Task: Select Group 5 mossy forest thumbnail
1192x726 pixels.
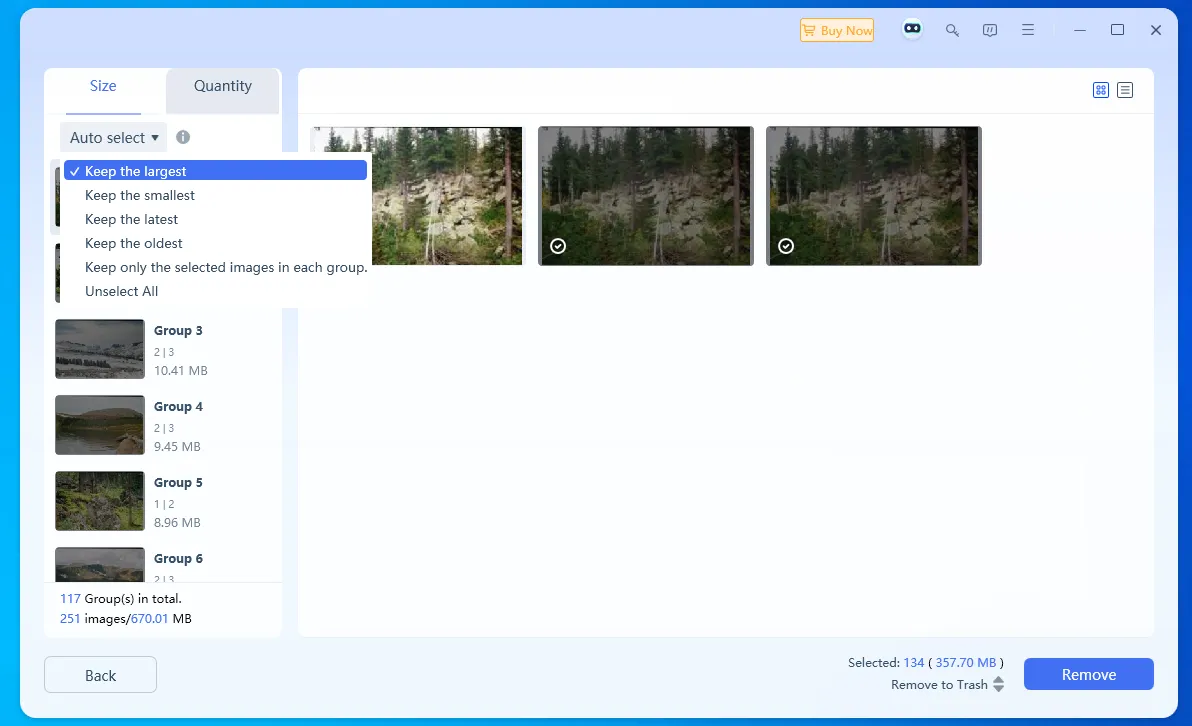Action: pyautogui.click(x=100, y=501)
